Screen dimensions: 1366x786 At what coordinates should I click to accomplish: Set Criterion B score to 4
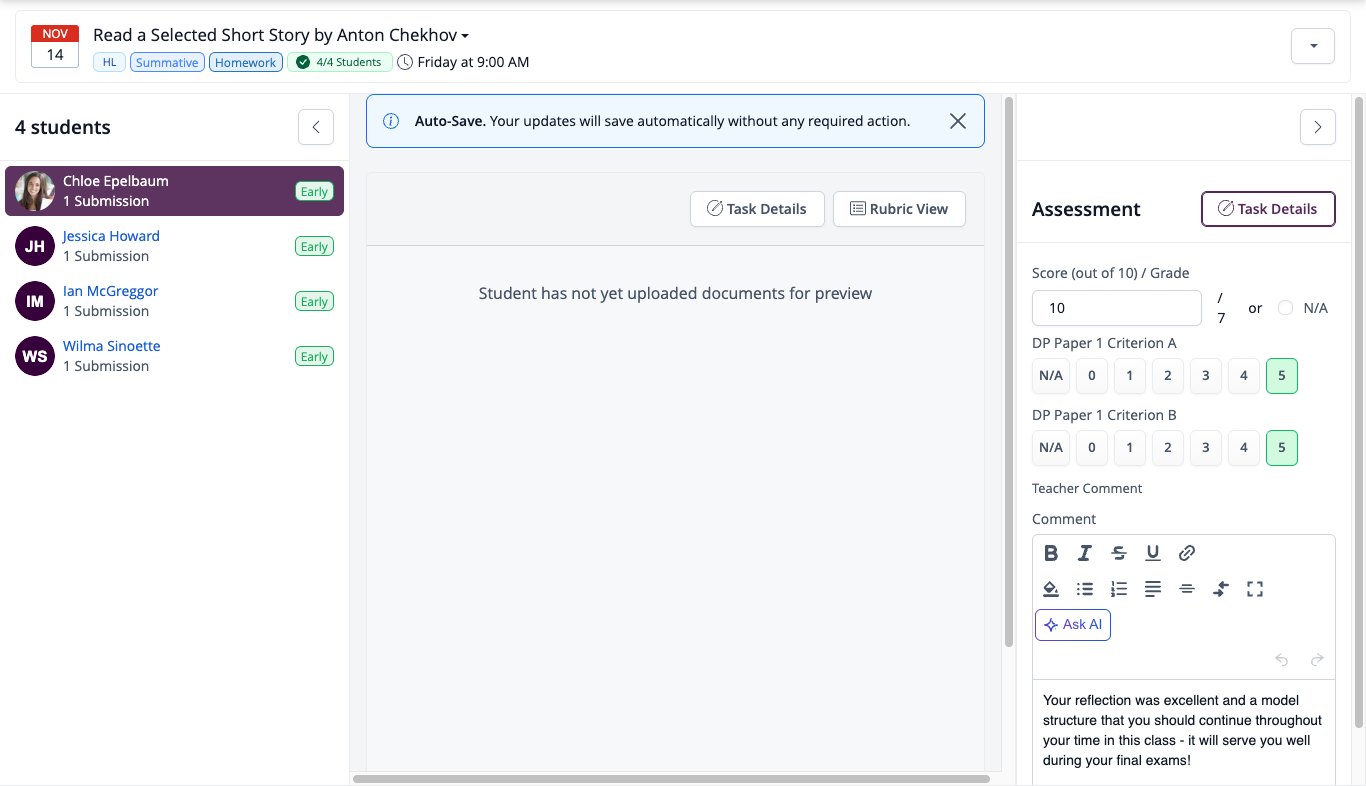pos(1244,448)
